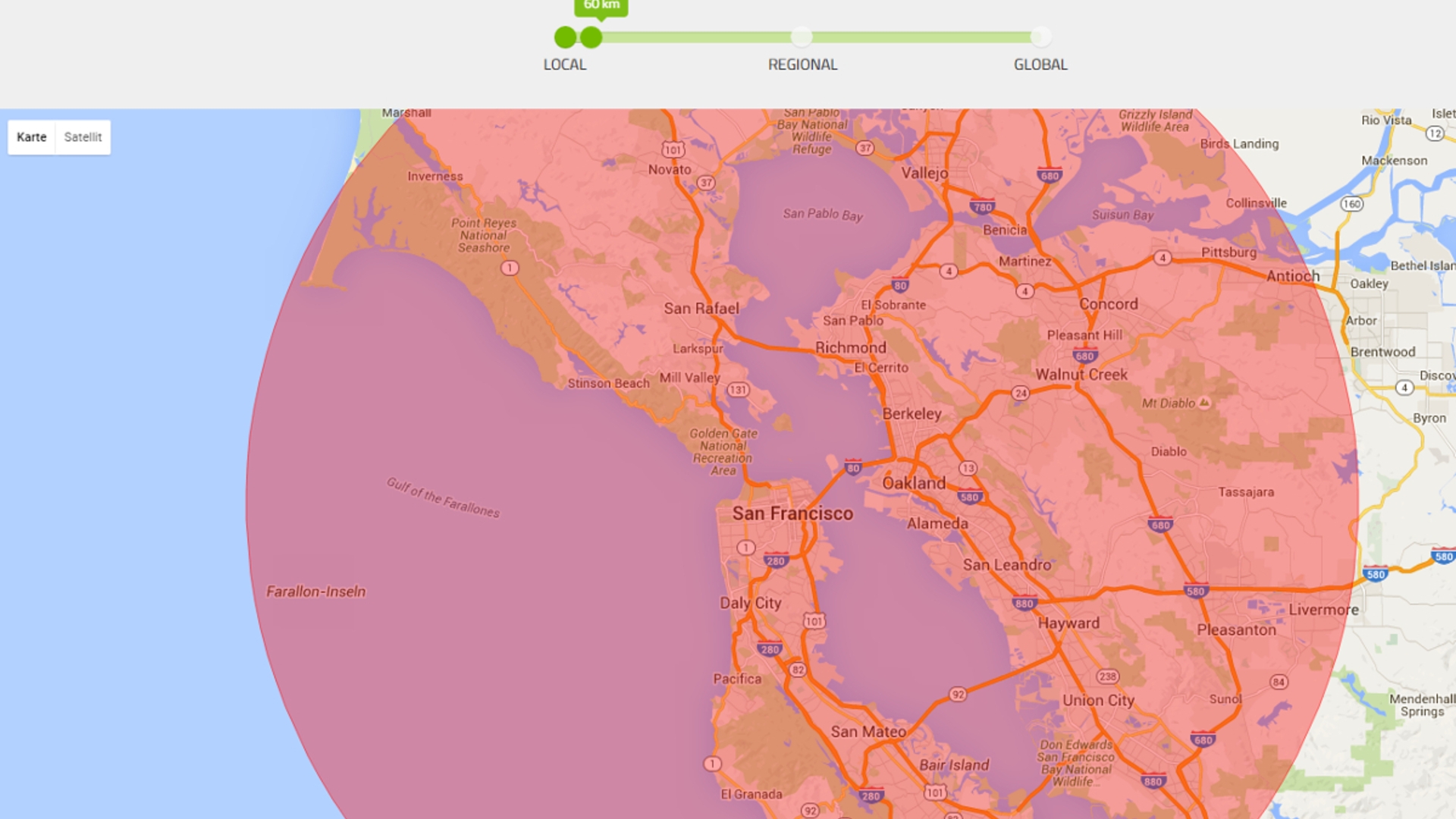This screenshot has height=819, width=1456.
Task: Click the Hayward city label
Action: coord(1068,623)
